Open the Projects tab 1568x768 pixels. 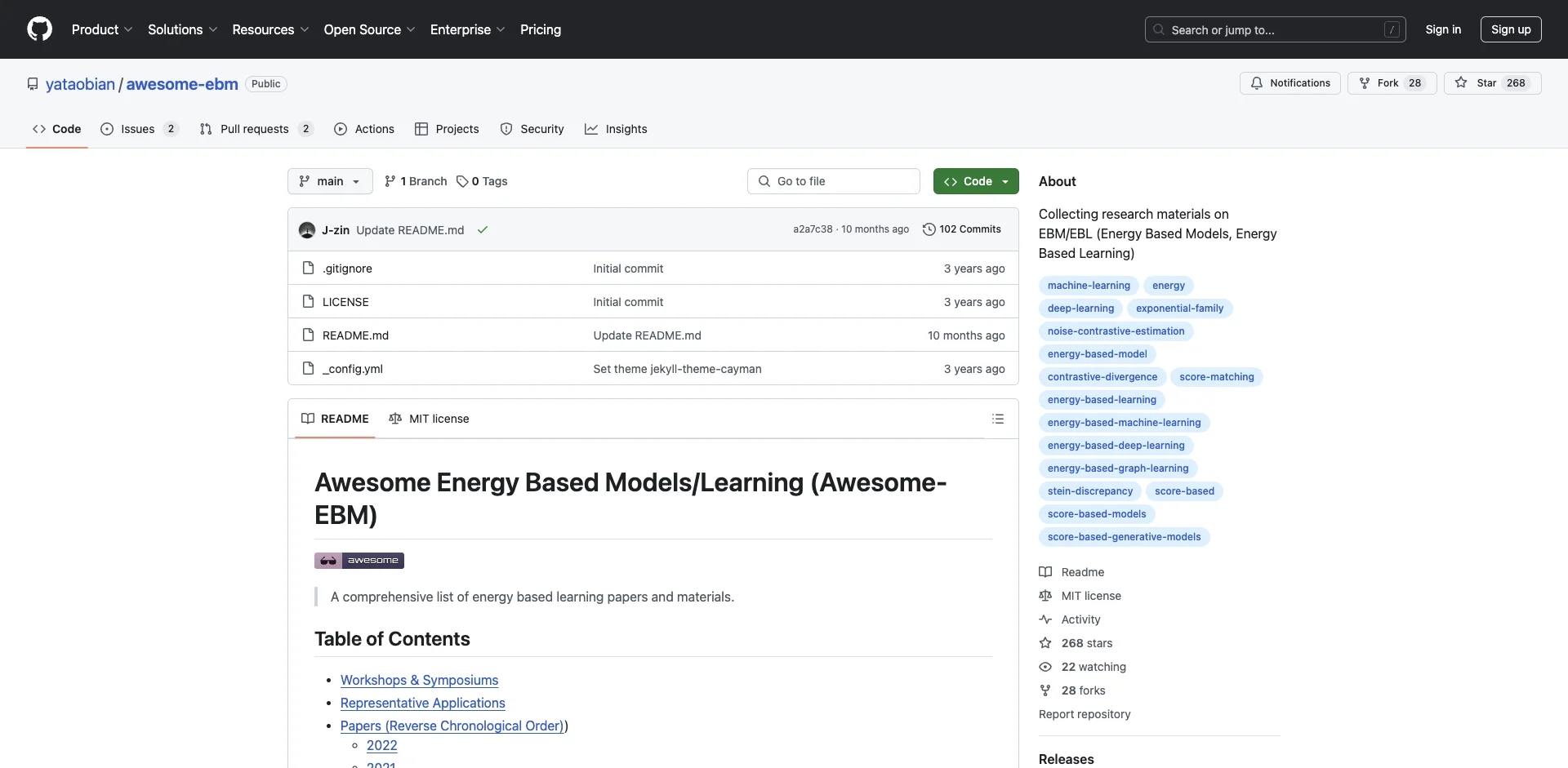447,129
